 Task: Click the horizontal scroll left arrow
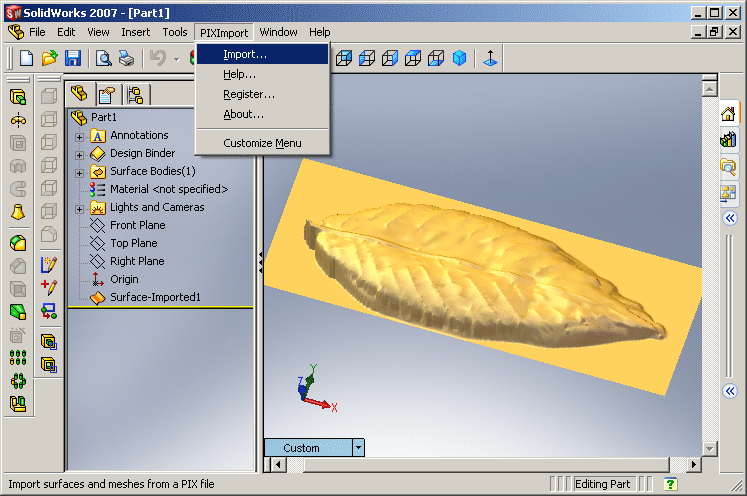tap(278, 464)
